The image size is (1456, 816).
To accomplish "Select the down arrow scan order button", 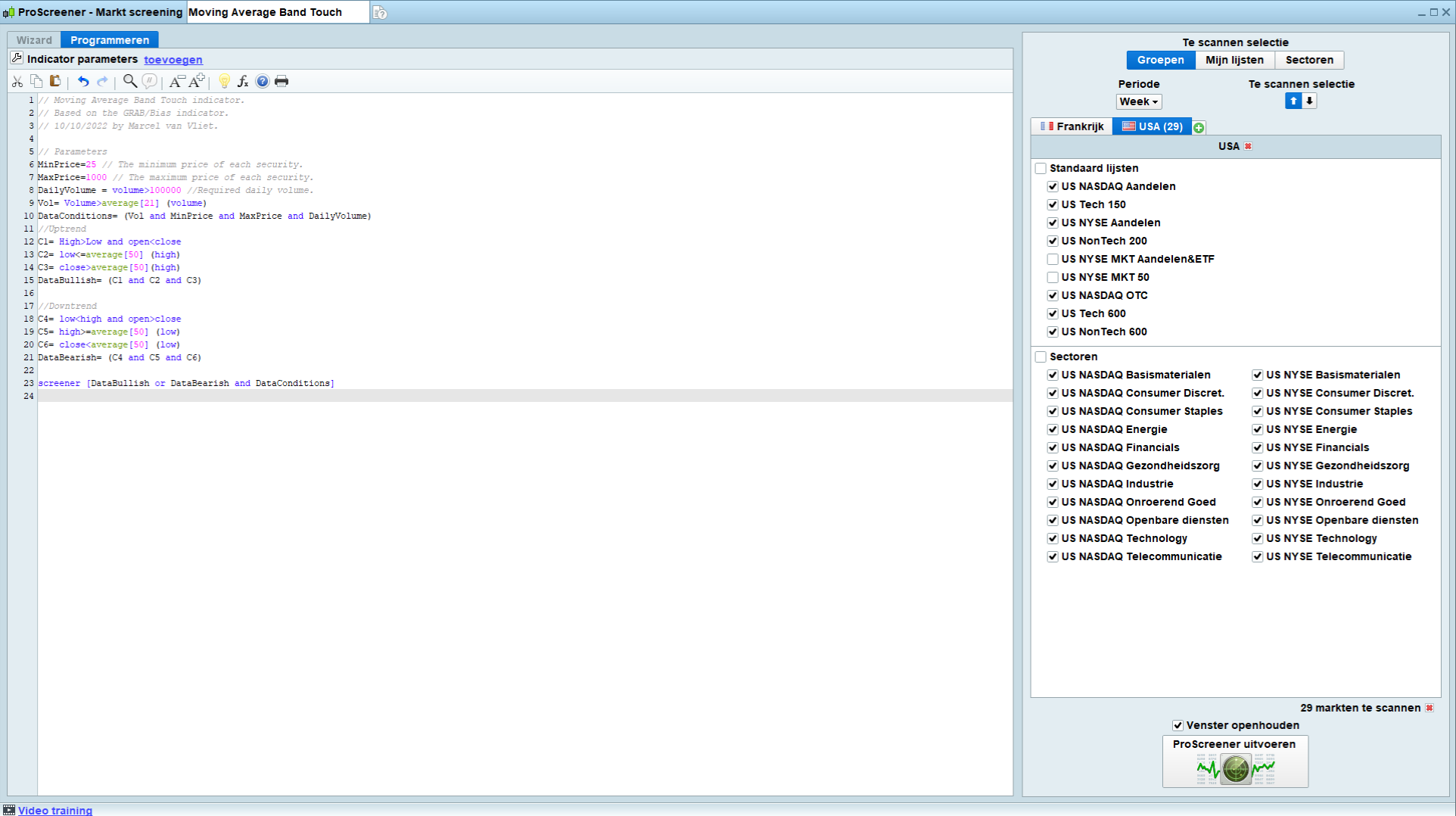I will click(x=1309, y=101).
